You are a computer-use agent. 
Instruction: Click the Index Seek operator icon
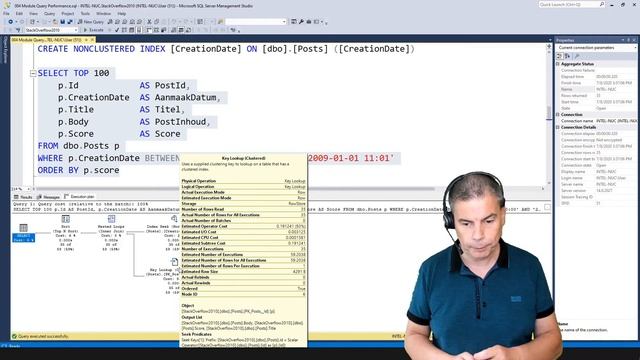174,219
